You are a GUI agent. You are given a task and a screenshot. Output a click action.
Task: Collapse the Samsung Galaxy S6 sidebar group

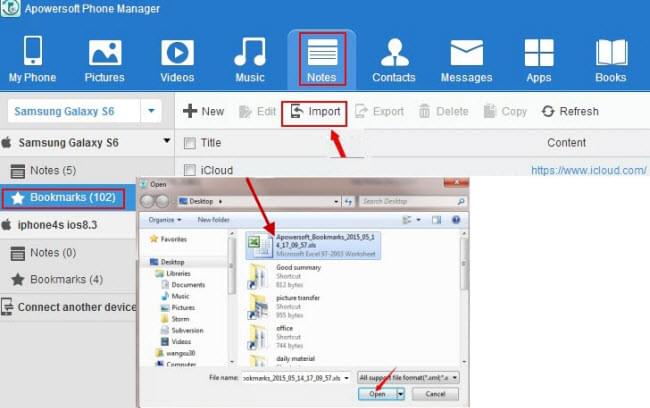click(167, 141)
